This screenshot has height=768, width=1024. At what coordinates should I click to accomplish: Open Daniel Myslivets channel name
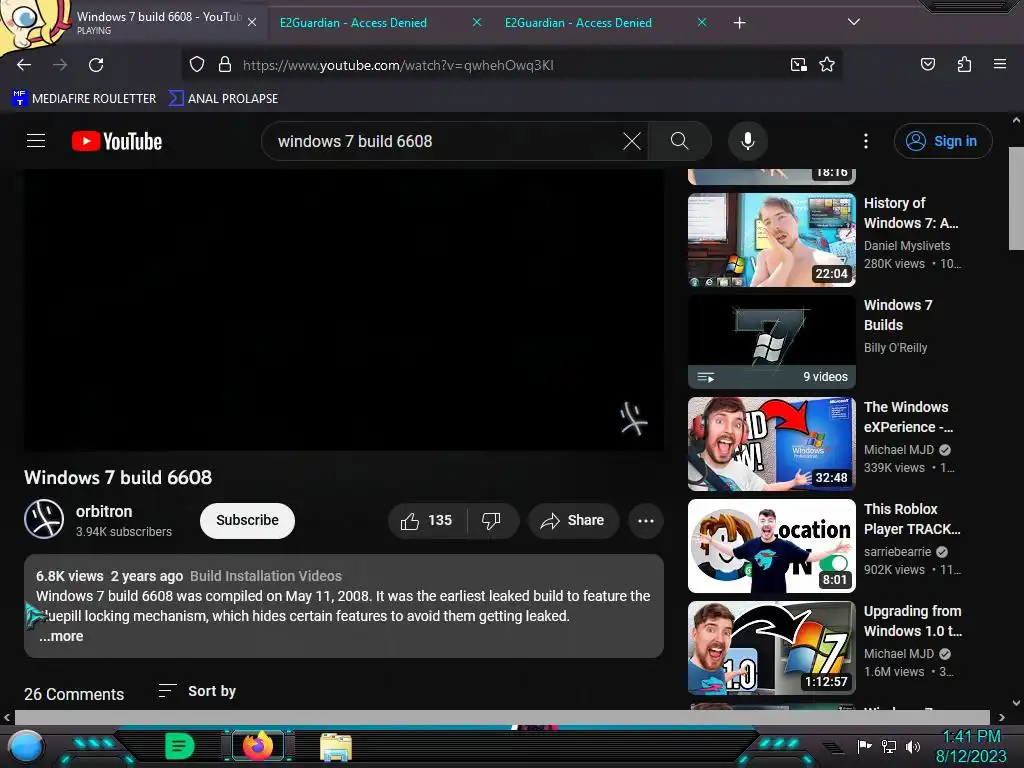click(x=906, y=246)
